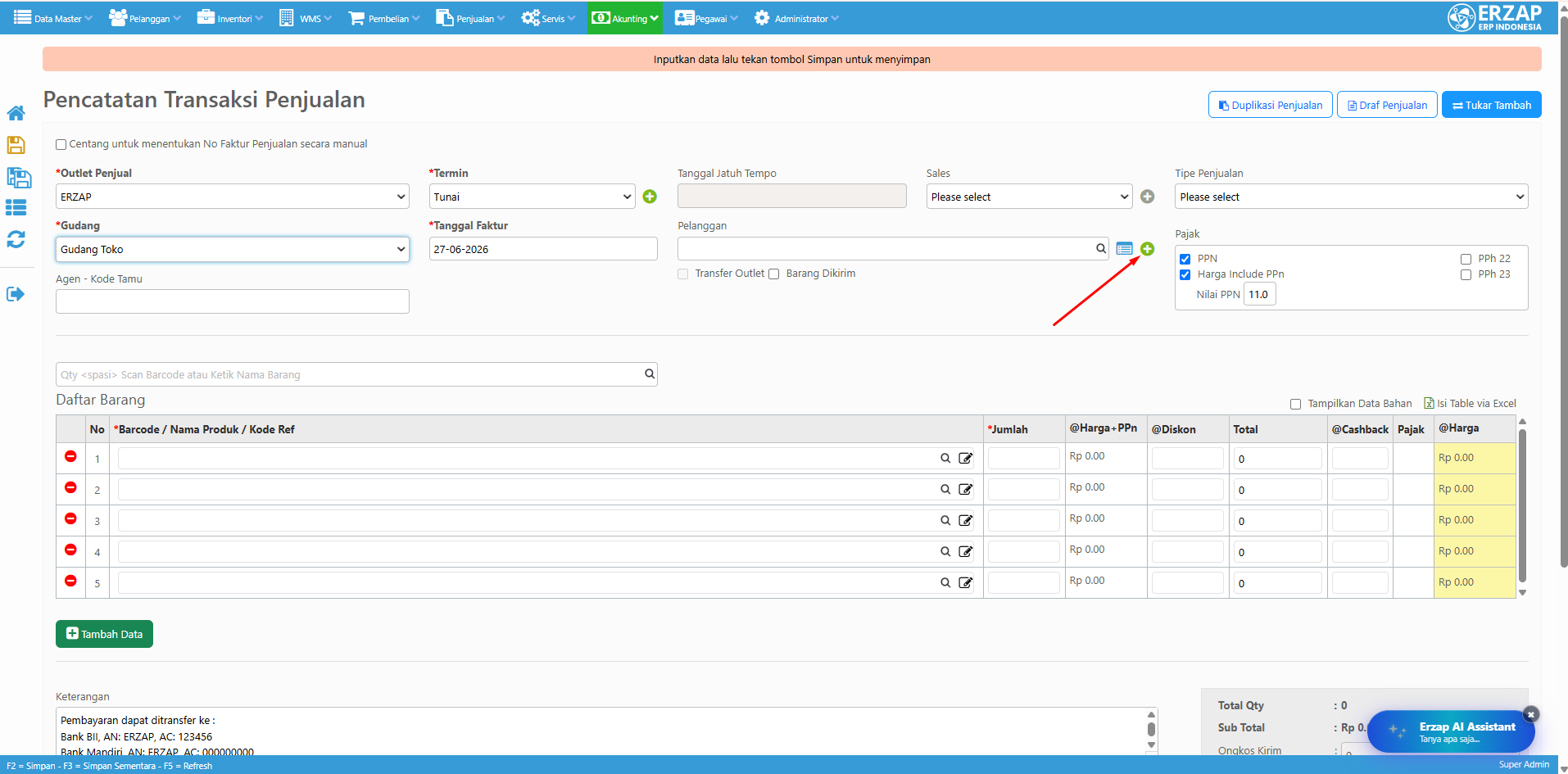Image resolution: width=1568 pixels, height=774 pixels.
Task: Focus the Tanggal Faktur date field
Action: [x=543, y=249]
